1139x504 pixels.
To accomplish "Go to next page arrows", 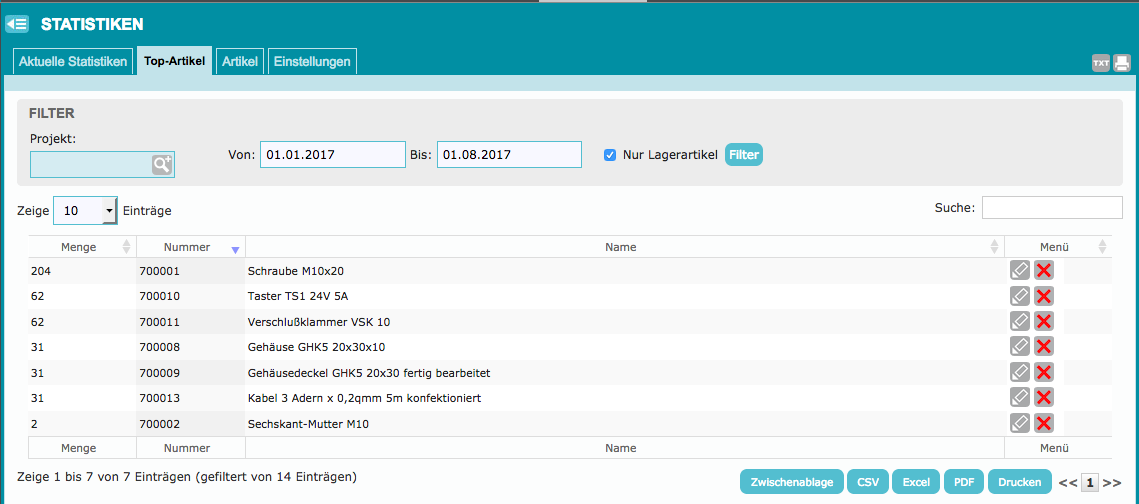I will (1112, 483).
